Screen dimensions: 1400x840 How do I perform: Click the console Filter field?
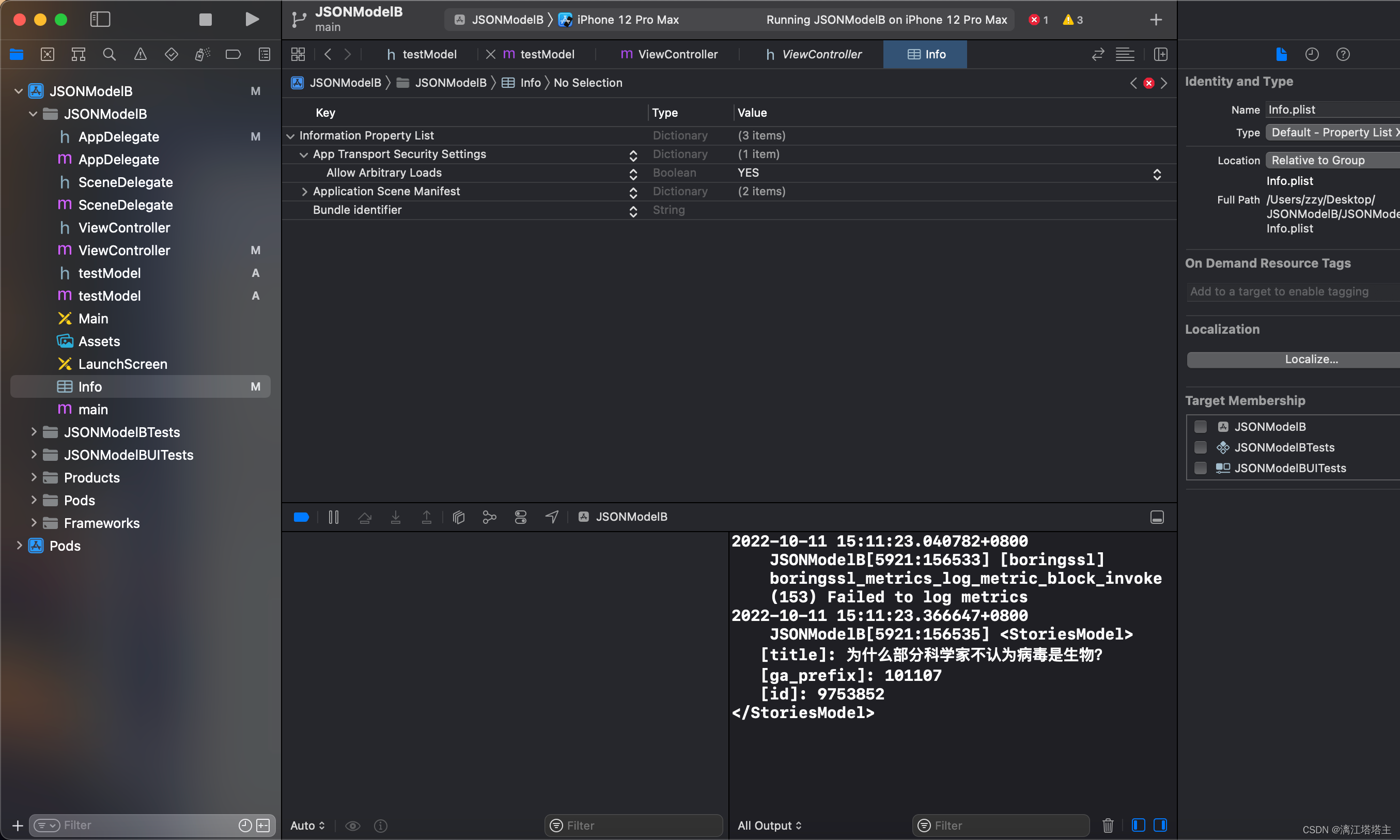coord(1001,826)
